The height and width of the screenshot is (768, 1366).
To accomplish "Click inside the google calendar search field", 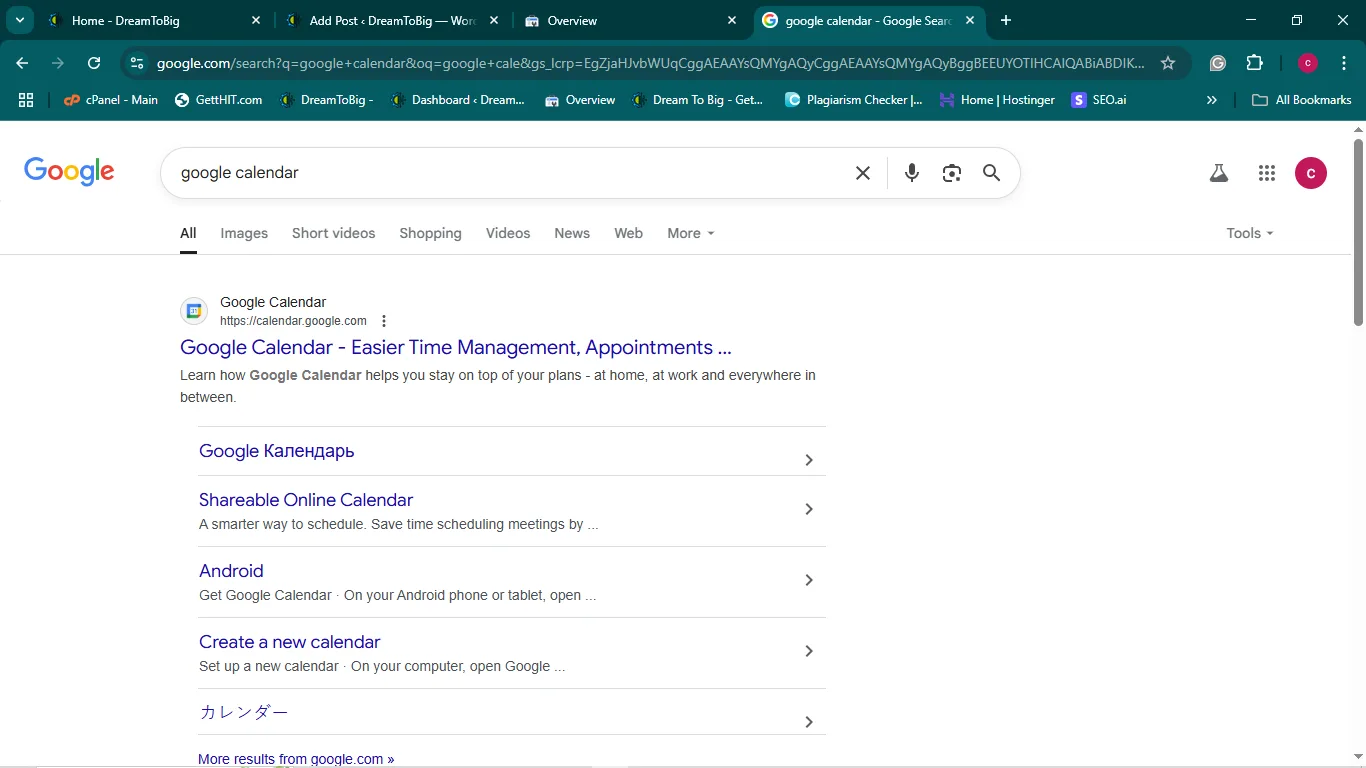I will [x=500, y=173].
